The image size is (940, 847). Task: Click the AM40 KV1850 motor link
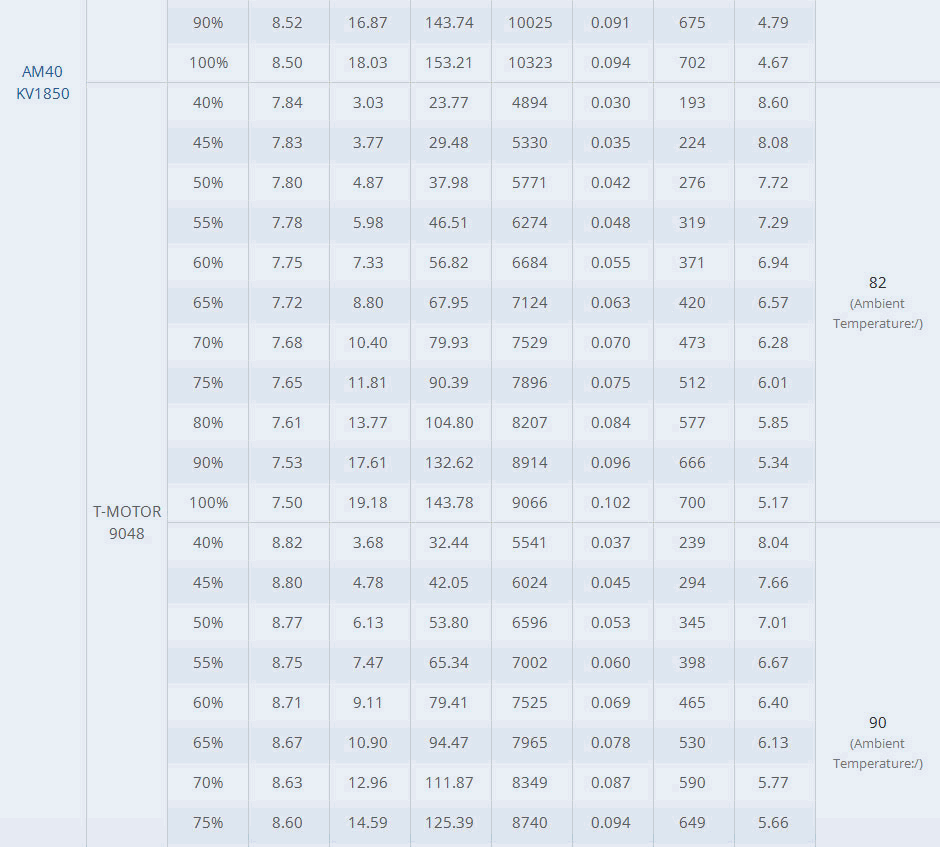(43, 83)
